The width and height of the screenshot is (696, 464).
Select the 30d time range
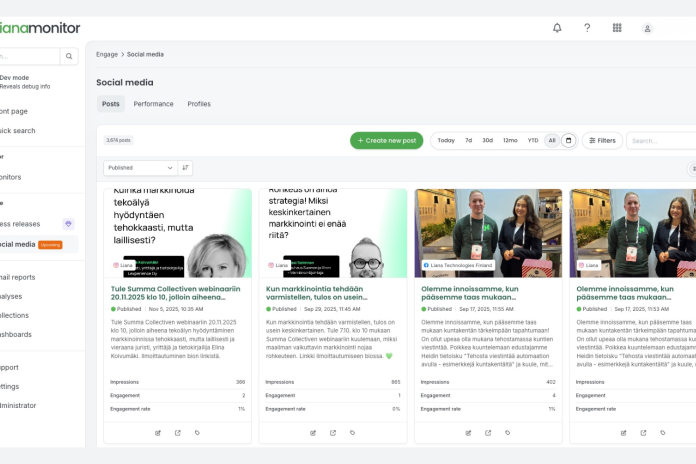click(487, 141)
